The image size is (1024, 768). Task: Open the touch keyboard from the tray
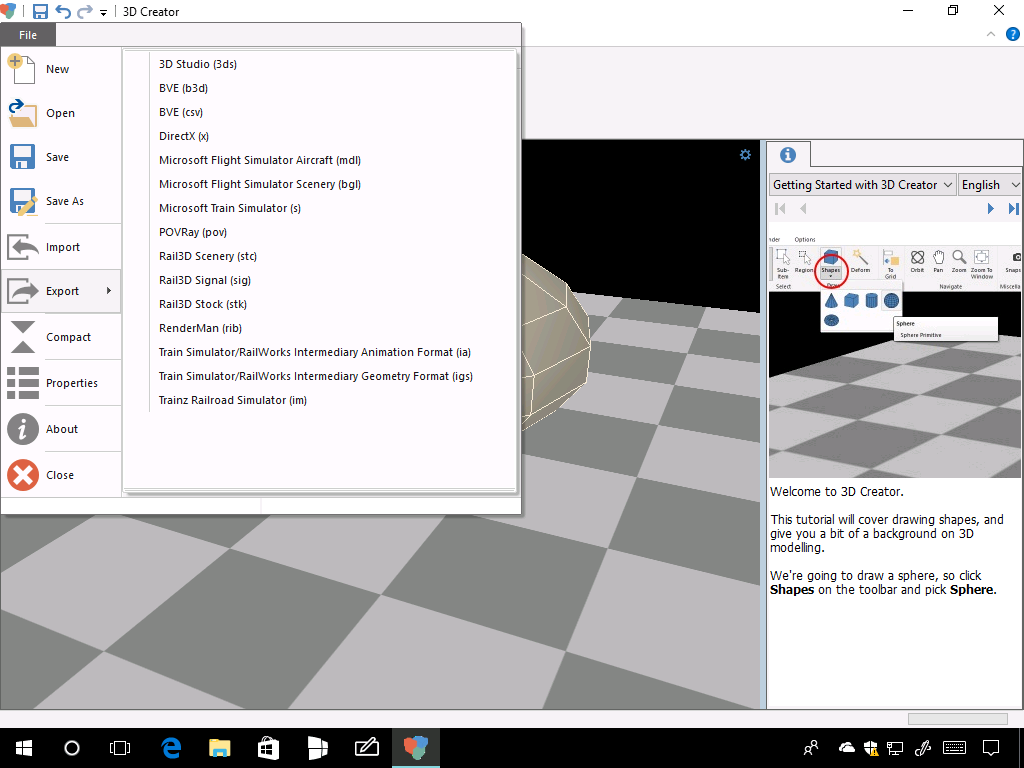coord(955,748)
